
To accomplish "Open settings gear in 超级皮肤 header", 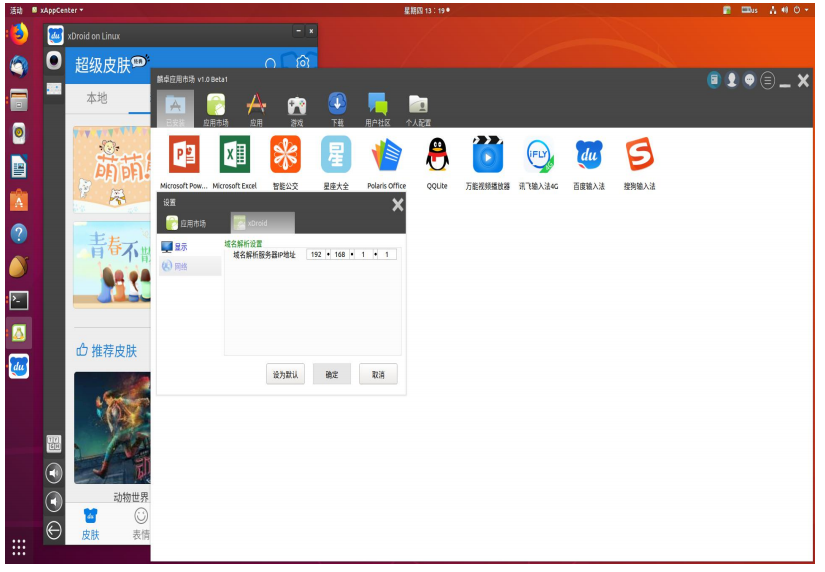I will (x=303, y=63).
